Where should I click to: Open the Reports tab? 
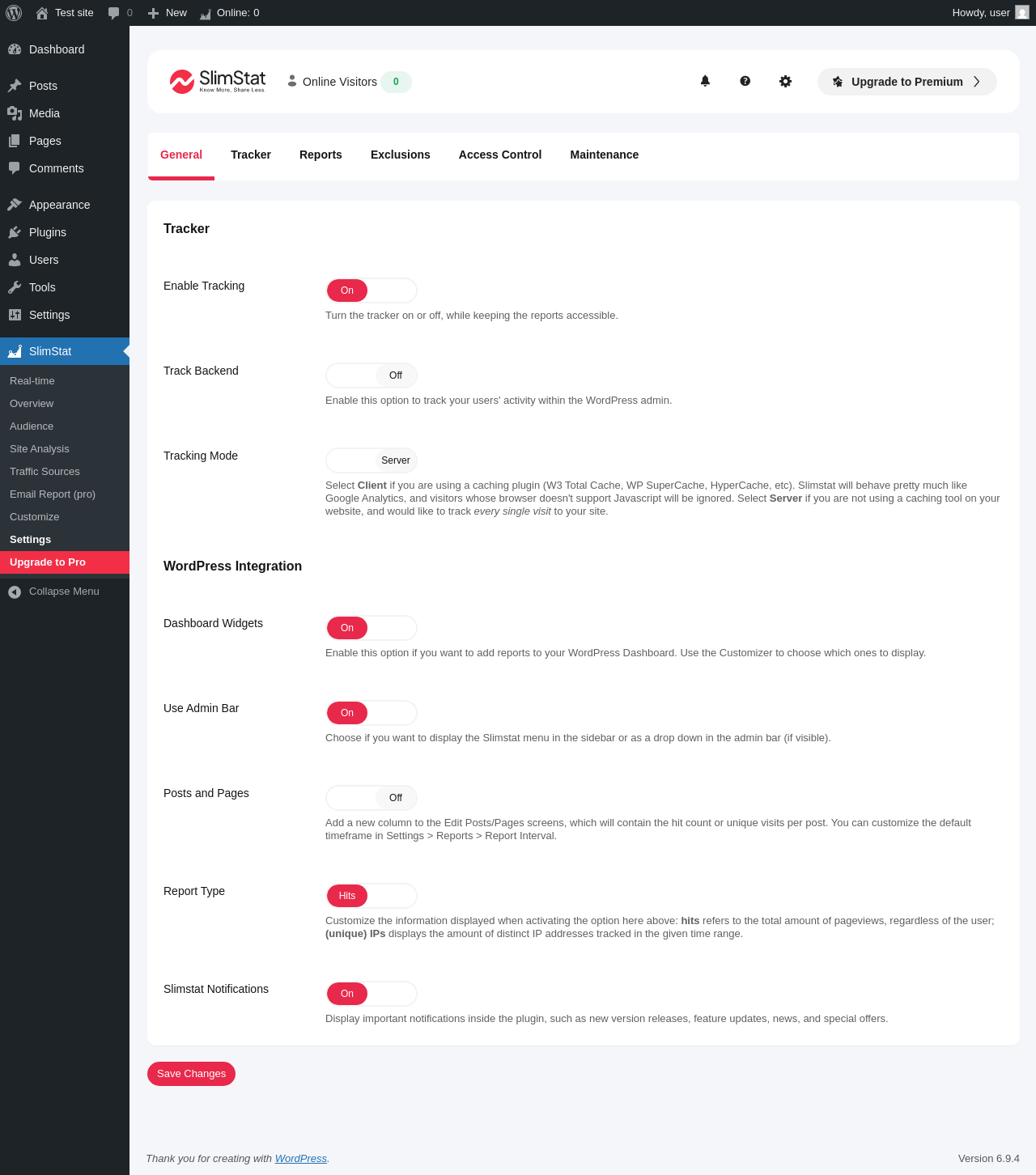[x=321, y=155]
